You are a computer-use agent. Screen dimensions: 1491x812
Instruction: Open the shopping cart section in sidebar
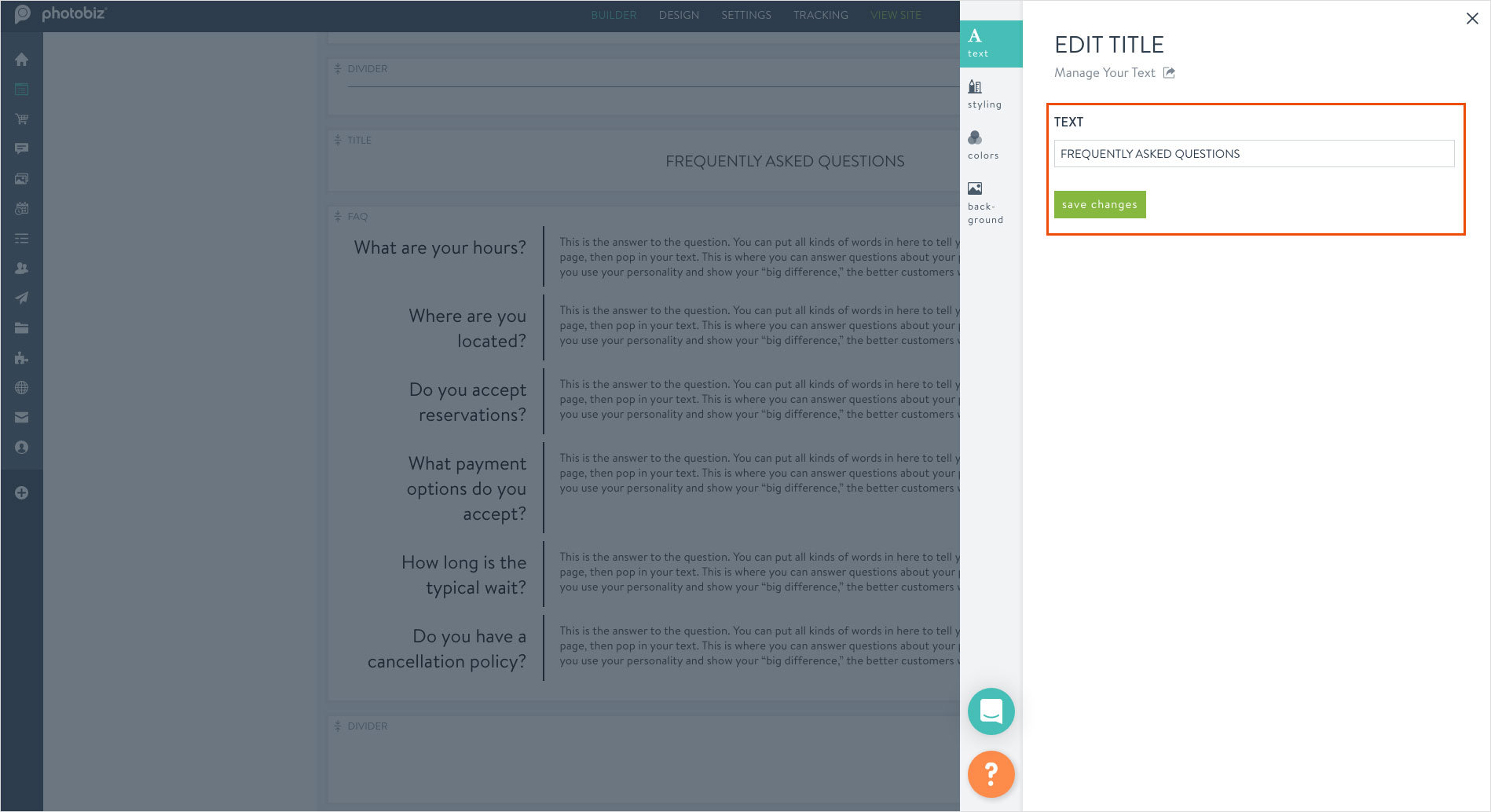point(21,119)
